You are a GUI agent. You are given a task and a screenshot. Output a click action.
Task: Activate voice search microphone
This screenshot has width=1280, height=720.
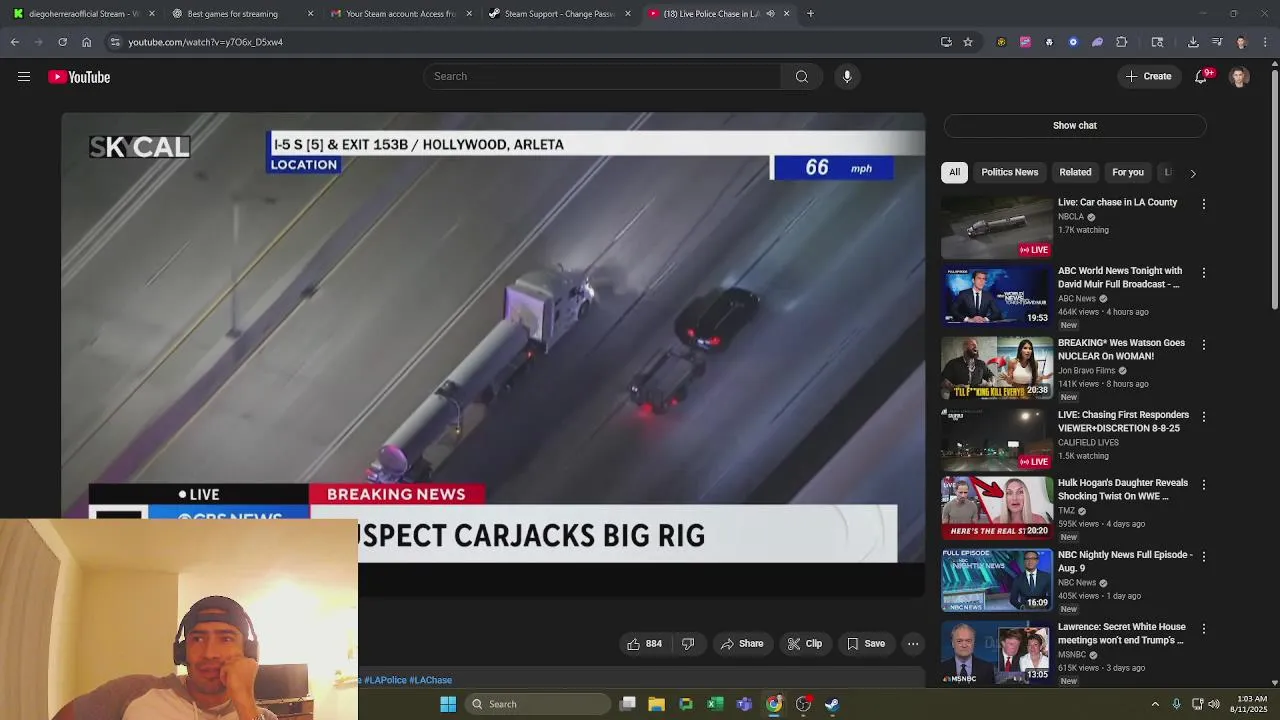[x=847, y=77]
